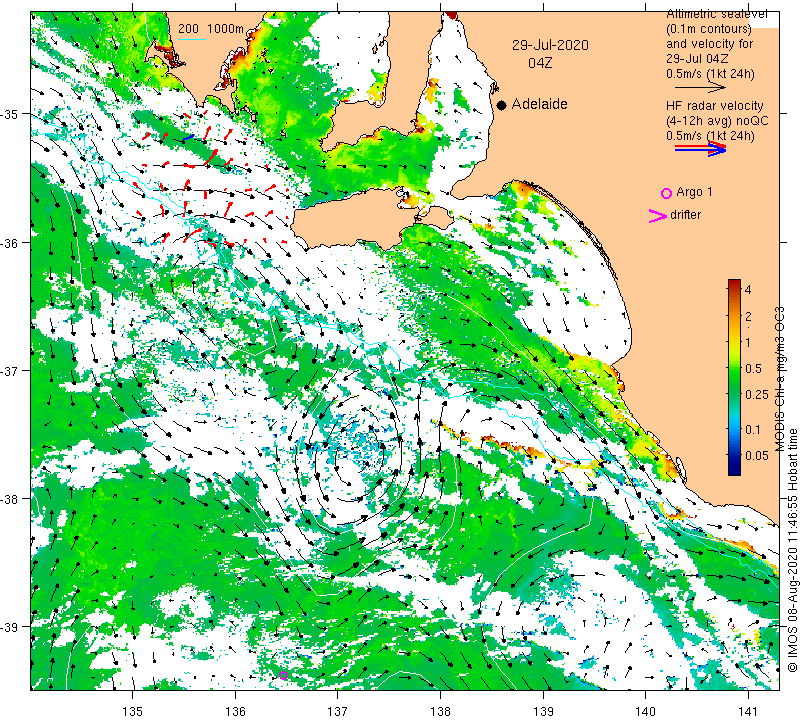800x720 pixels.
Task: Click the "(0.1m contours)" legend text
Action: [x=709, y=29]
